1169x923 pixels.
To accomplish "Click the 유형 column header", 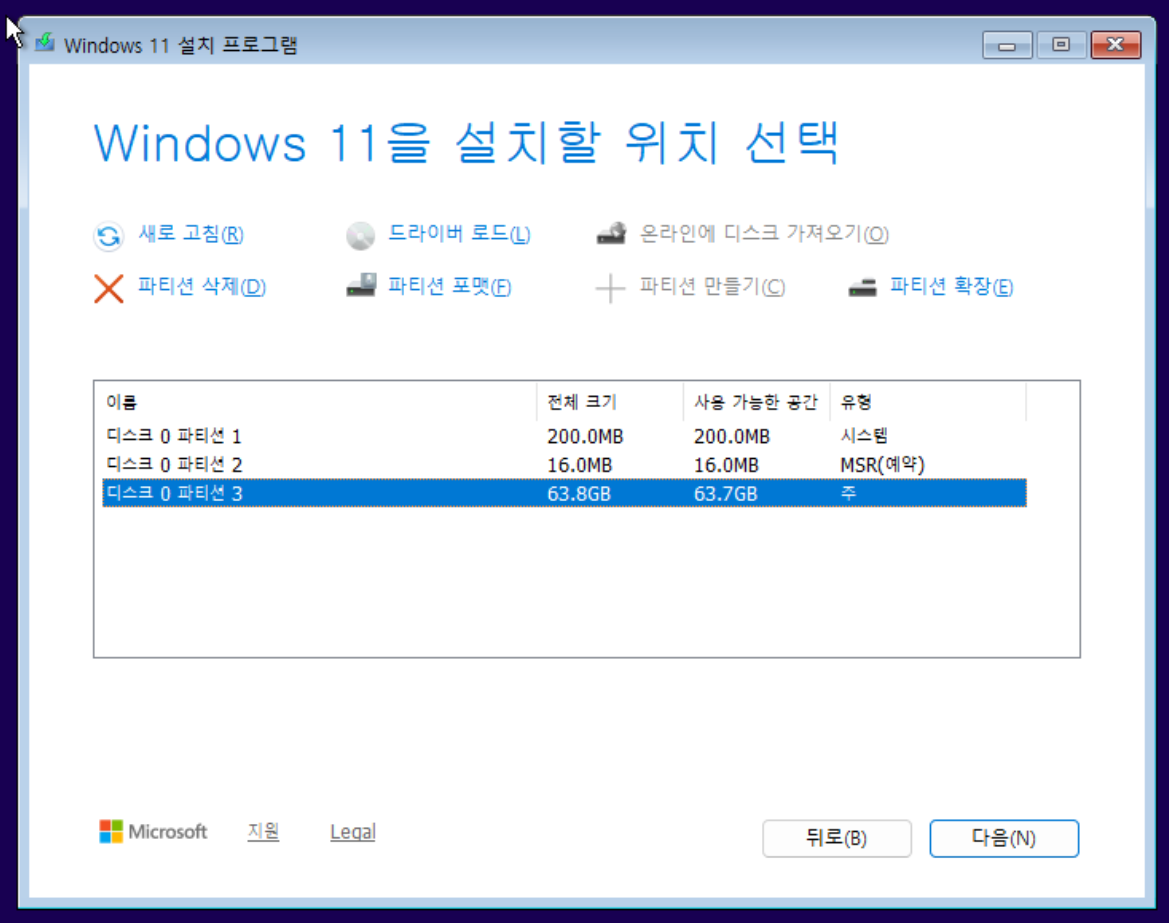I will pos(928,403).
